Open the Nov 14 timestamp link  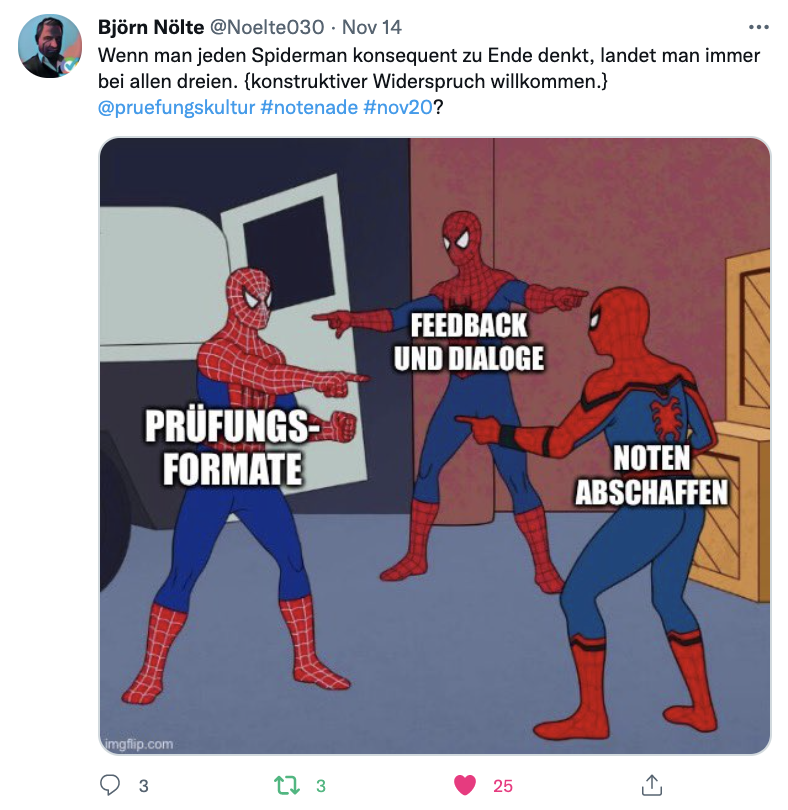point(372,27)
